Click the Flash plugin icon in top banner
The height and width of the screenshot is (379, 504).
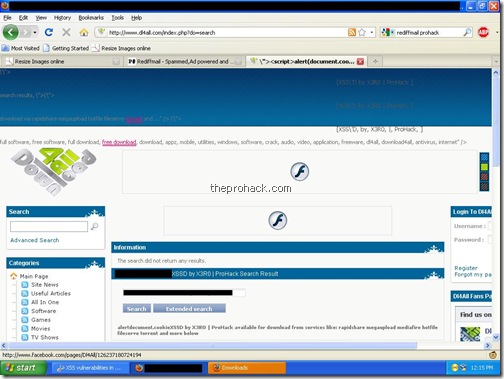point(299,171)
